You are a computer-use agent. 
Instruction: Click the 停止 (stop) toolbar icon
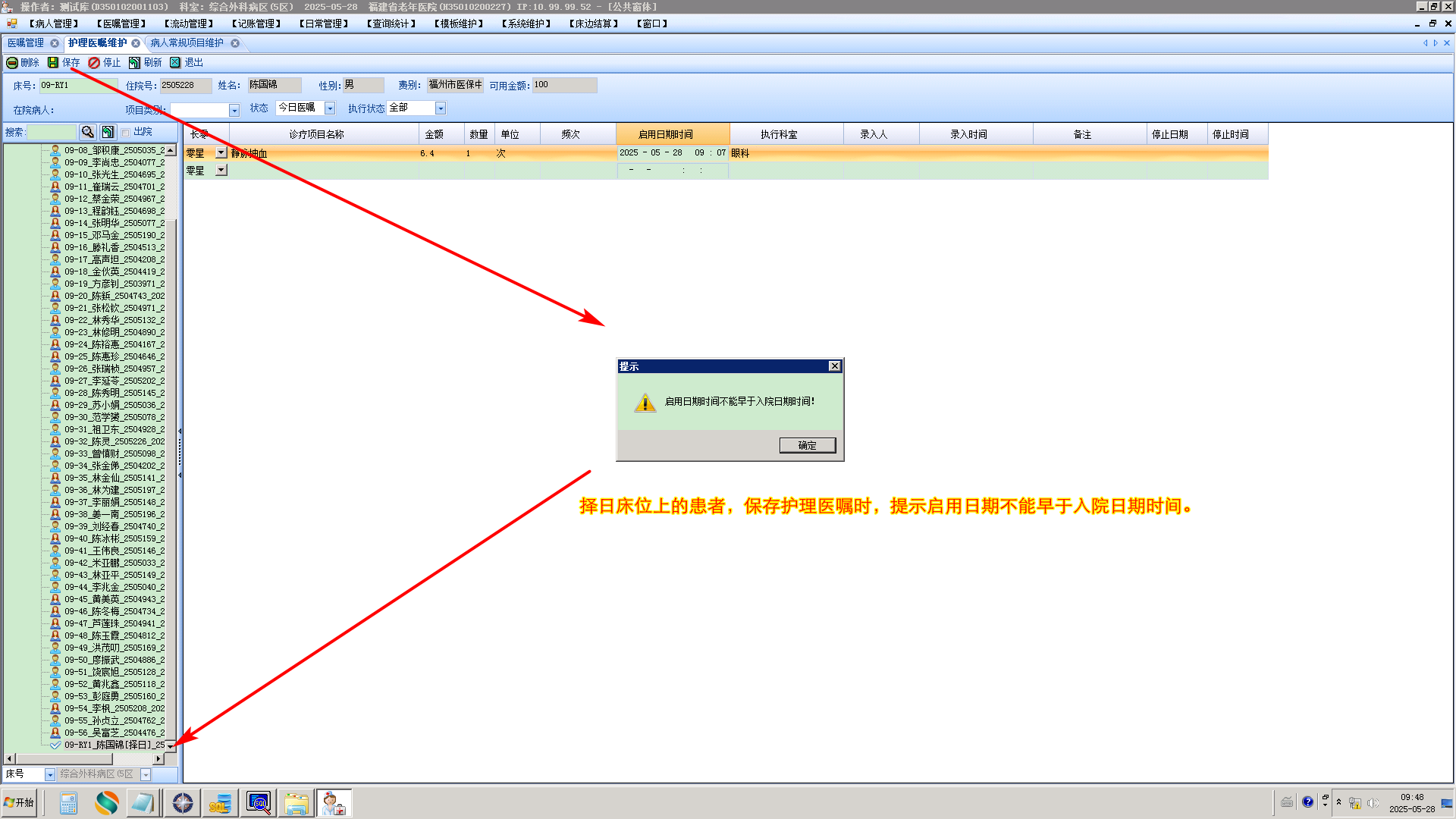pos(94,63)
